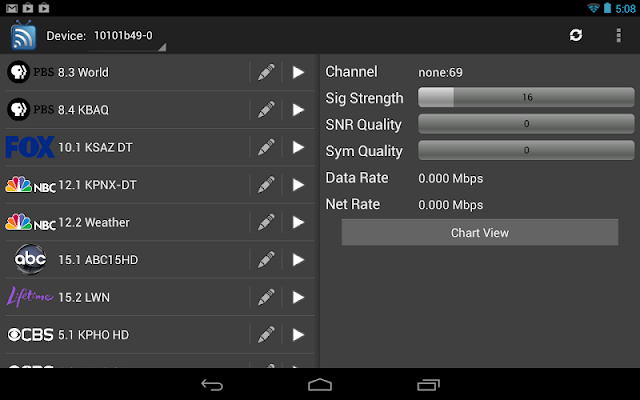Image resolution: width=640 pixels, height=400 pixels.
Task: Play the 5.1 KPHO HD channel
Action: (x=298, y=335)
